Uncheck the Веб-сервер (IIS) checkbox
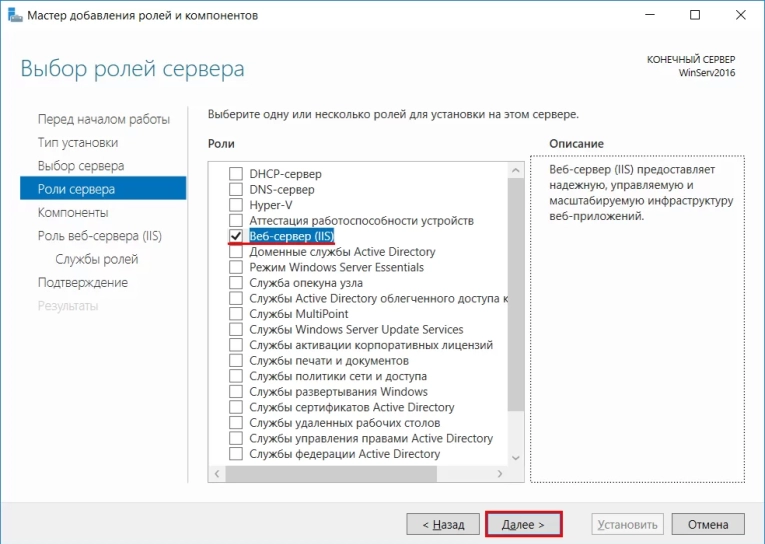This screenshot has width=765, height=544. (x=236, y=236)
